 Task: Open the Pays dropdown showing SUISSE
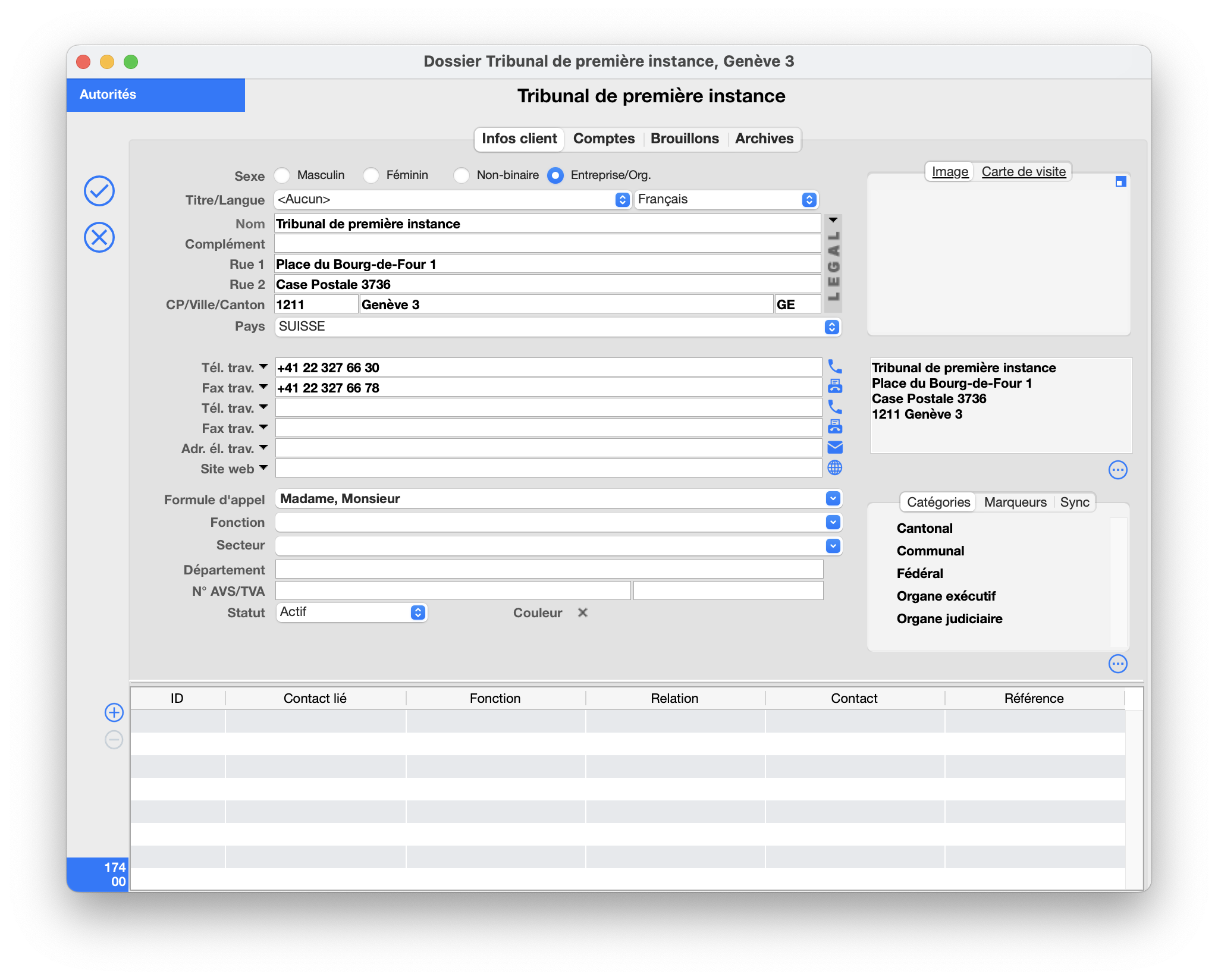(558, 326)
